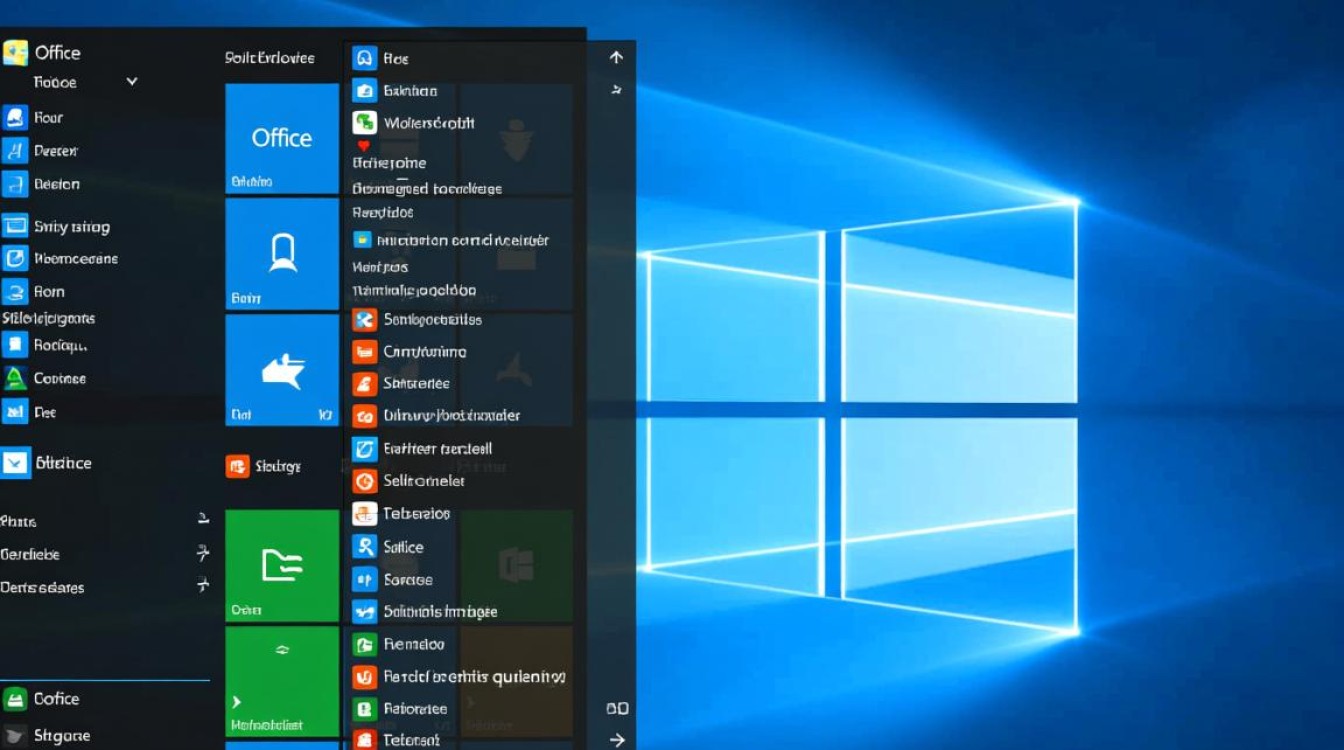Viewport: 1344px width, 750px height.
Task: Open the green tile with the folder icon
Action: pyautogui.click(x=282, y=566)
